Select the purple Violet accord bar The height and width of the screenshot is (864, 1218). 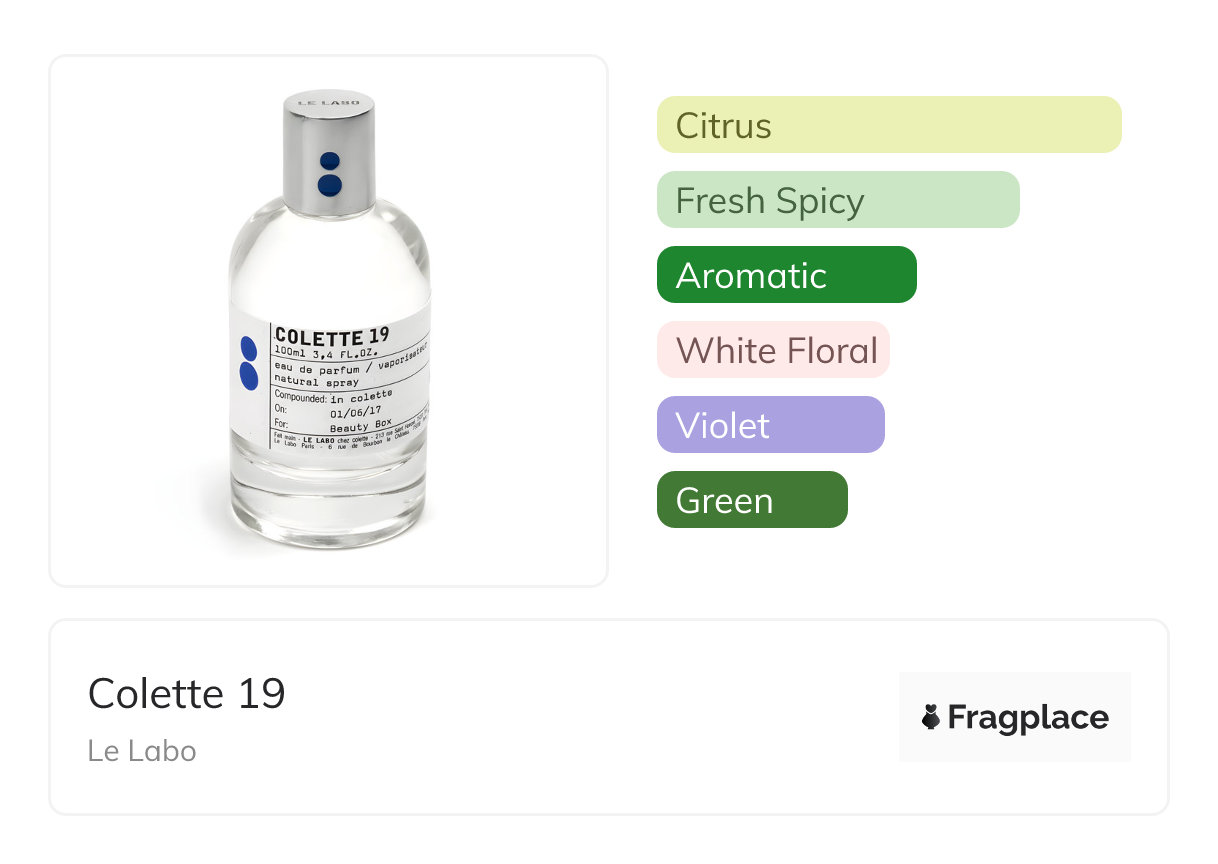770,425
